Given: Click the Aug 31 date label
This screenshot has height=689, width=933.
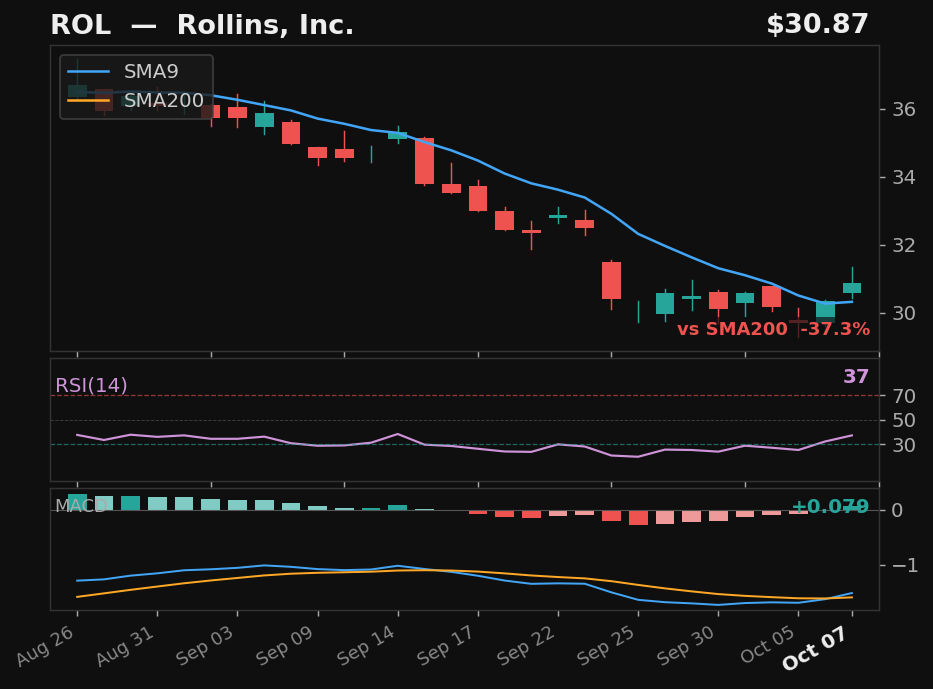Looking at the screenshot, I should [126, 646].
